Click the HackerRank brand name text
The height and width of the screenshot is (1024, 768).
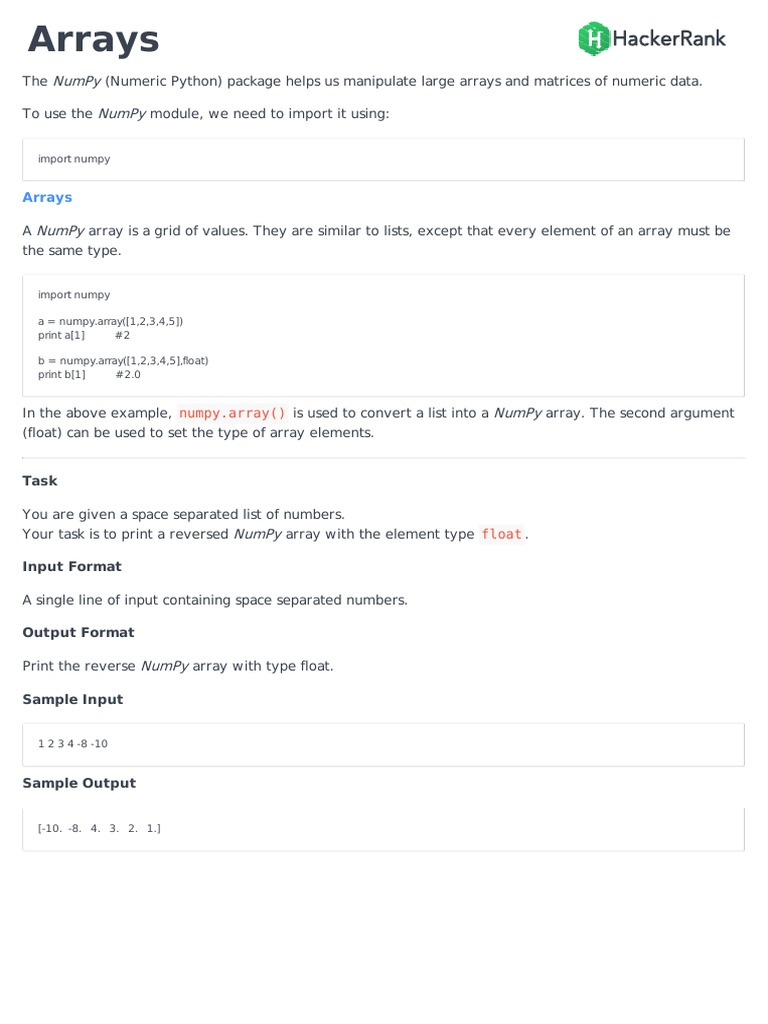coord(668,39)
